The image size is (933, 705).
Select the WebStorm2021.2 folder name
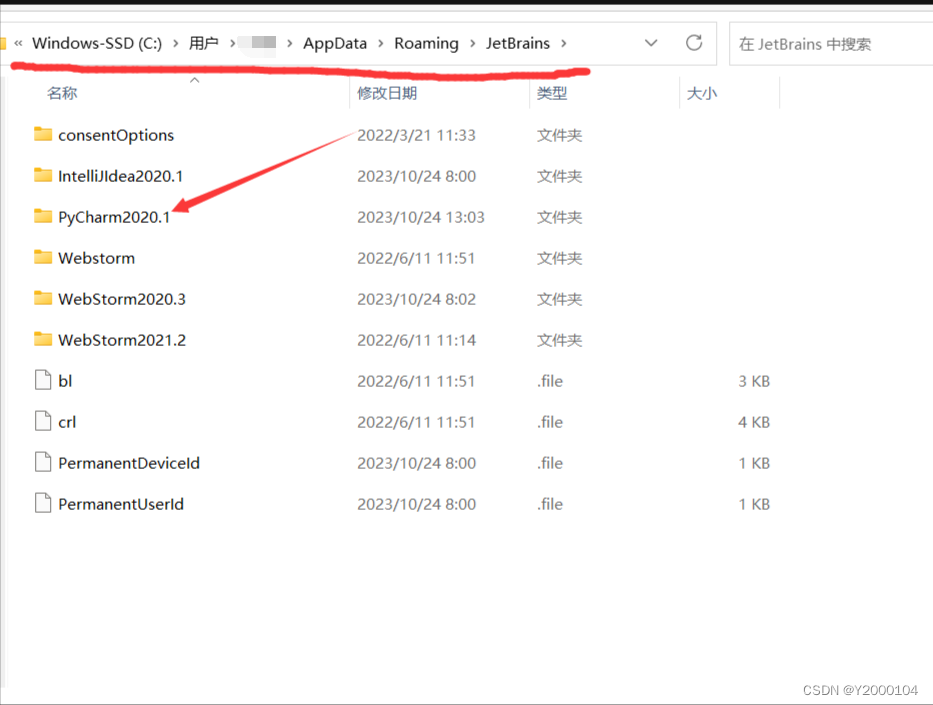tap(121, 340)
